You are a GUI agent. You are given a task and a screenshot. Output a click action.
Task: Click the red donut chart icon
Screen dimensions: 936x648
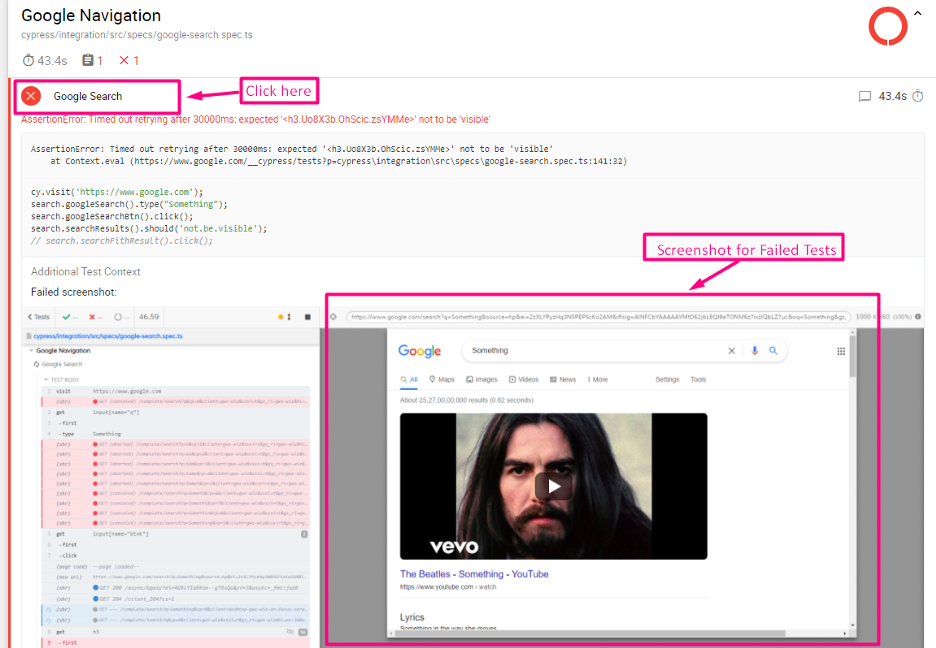pos(887,26)
